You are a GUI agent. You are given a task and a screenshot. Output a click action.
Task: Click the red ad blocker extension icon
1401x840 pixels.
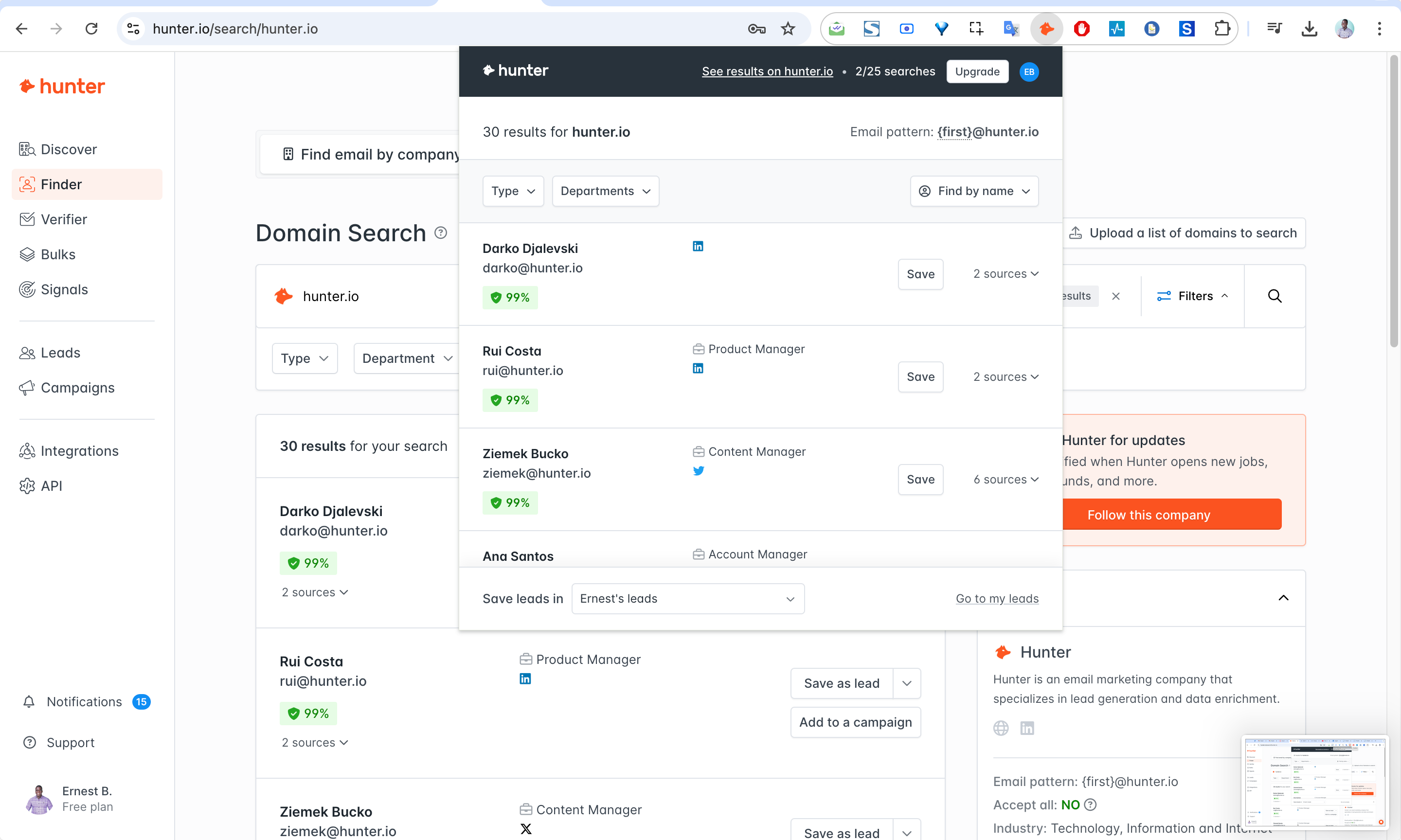pos(1081,29)
